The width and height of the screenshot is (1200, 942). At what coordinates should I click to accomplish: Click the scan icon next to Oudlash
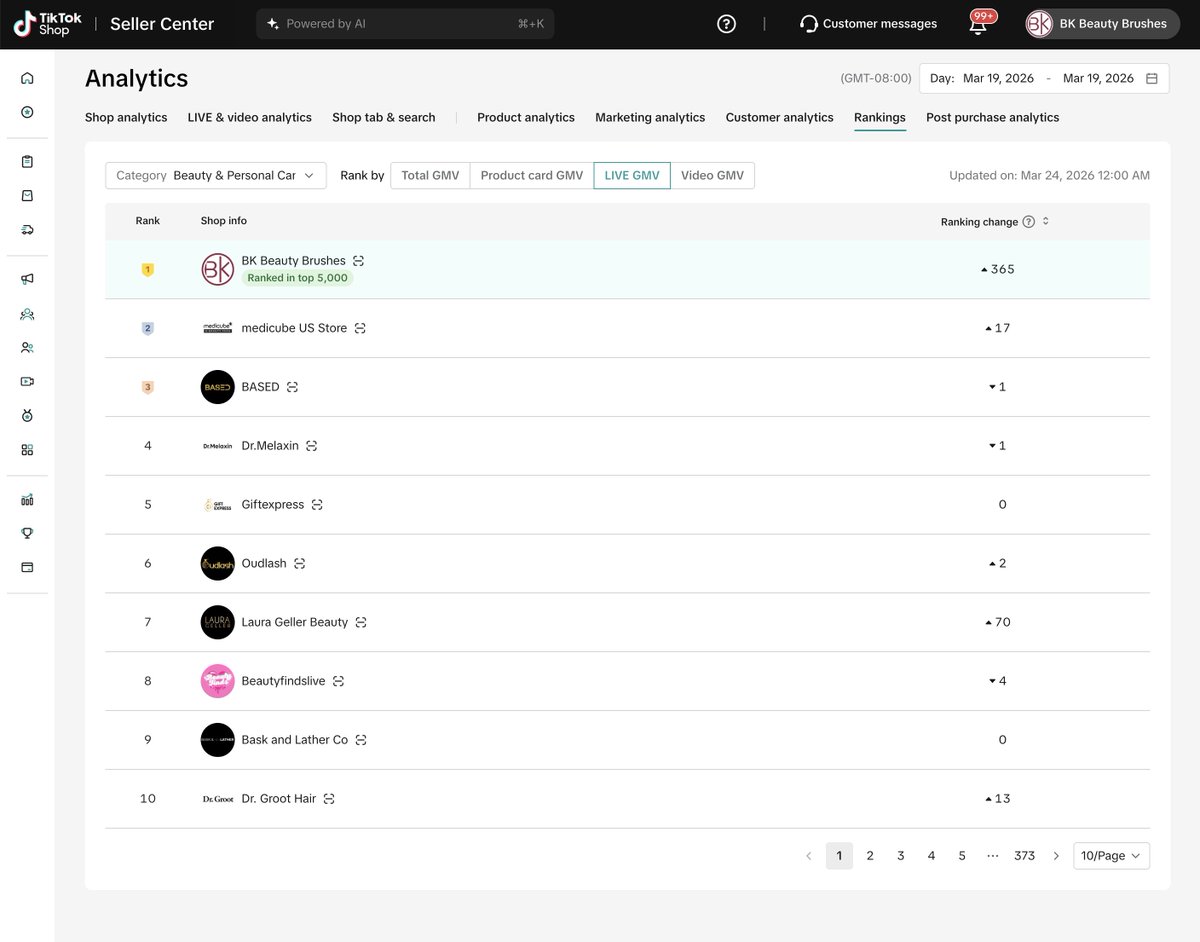pos(299,563)
